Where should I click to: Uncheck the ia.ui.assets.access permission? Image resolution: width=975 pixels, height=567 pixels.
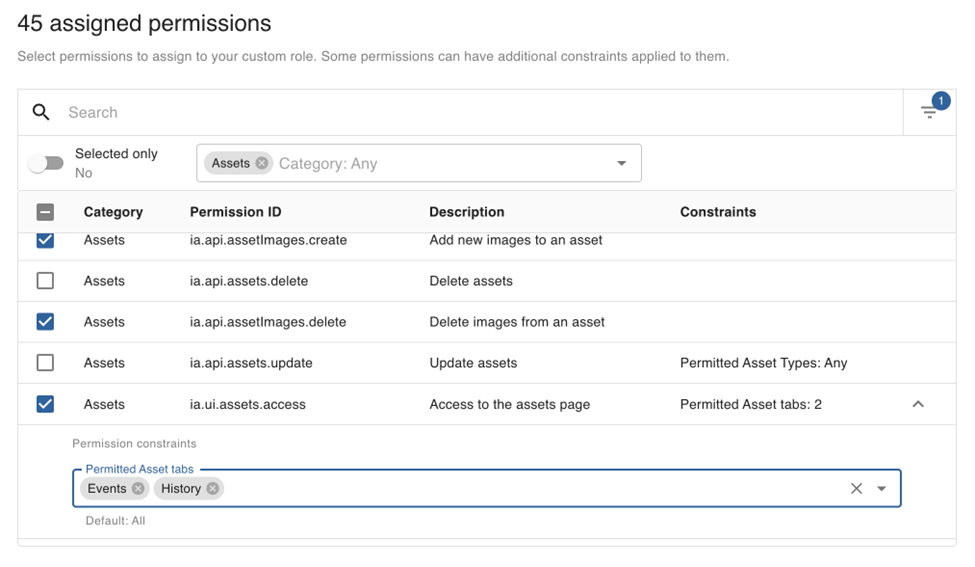[x=45, y=404]
